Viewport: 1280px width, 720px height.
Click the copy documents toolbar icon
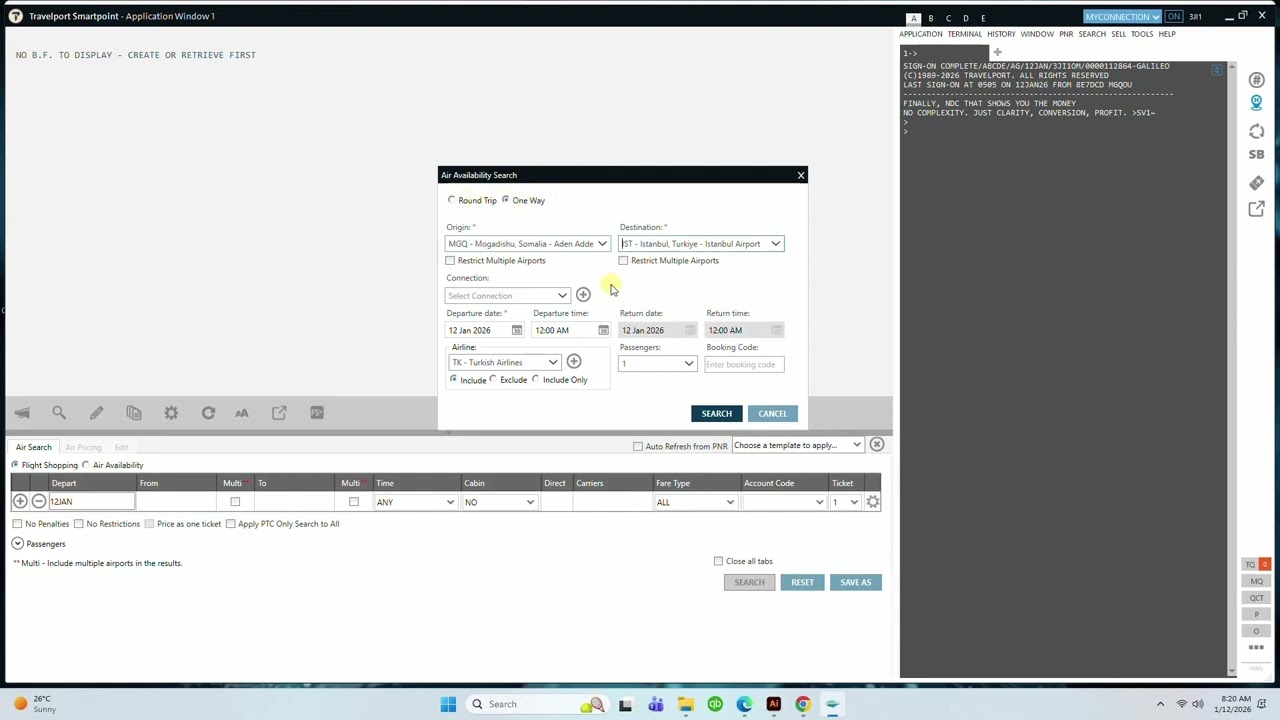click(x=134, y=412)
